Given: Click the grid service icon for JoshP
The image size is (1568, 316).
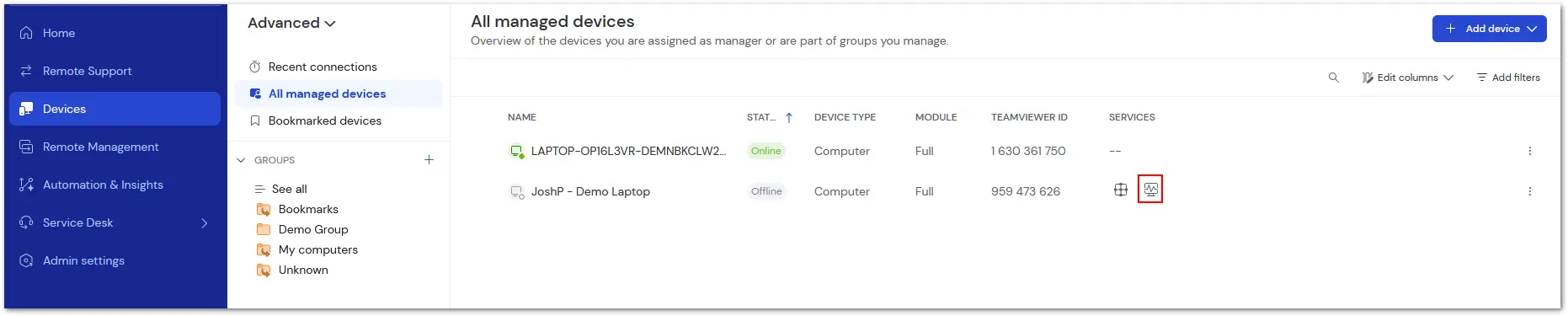Looking at the screenshot, I should [x=1120, y=190].
